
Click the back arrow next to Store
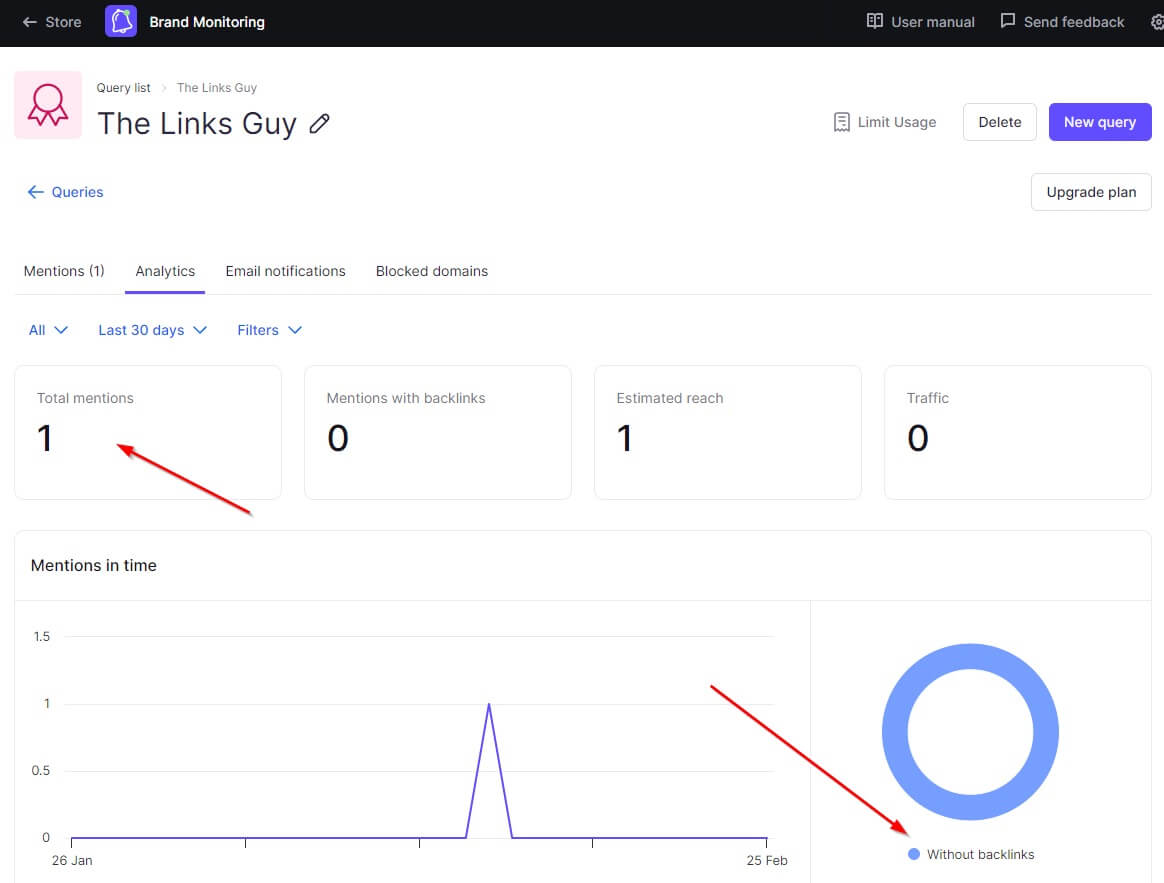pyautogui.click(x=30, y=22)
